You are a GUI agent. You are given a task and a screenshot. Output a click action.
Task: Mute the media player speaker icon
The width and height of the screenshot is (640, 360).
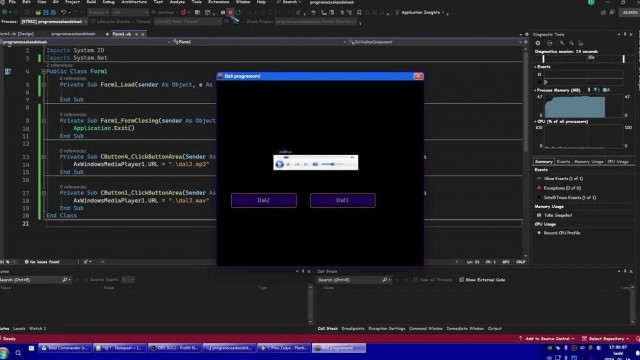pyautogui.click(x=315, y=164)
